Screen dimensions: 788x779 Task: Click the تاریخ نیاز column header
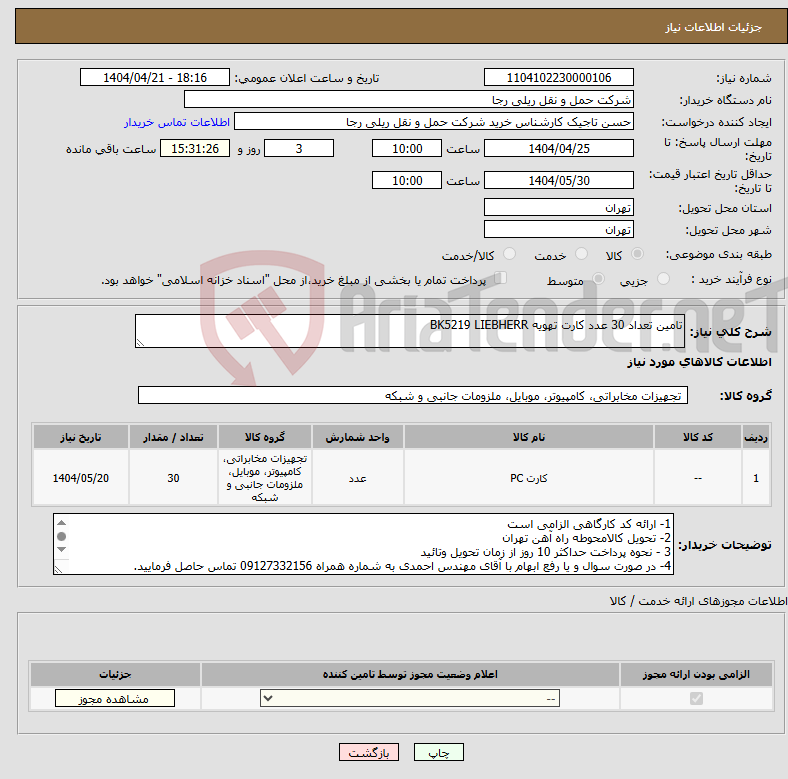(x=81, y=437)
